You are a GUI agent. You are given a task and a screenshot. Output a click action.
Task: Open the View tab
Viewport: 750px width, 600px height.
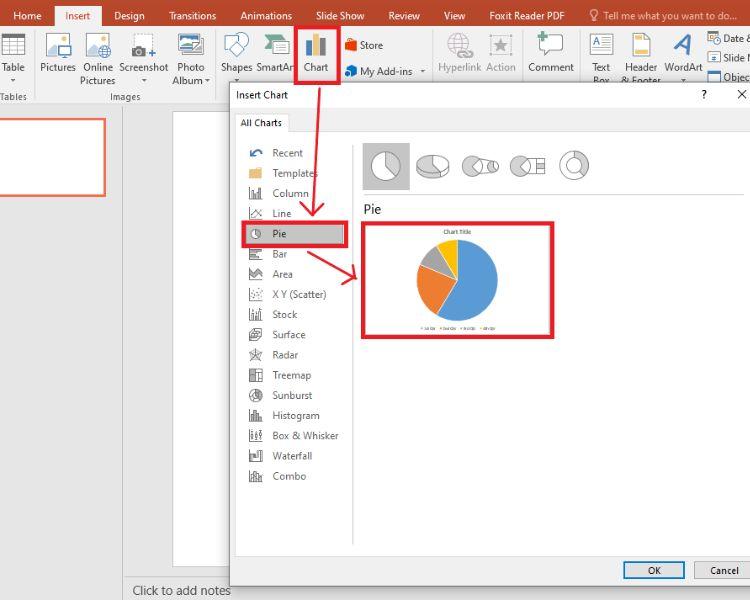tap(454, 16)
